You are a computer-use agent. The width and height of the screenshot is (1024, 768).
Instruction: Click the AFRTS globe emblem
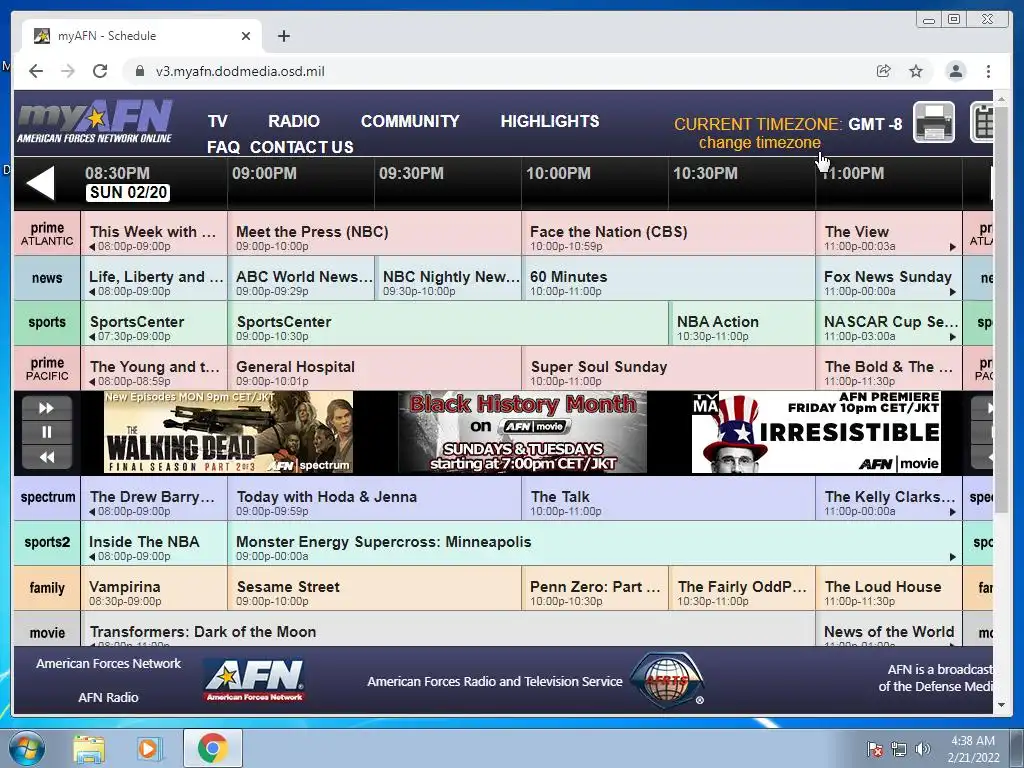pyautogui.click(x=667, y=680)
